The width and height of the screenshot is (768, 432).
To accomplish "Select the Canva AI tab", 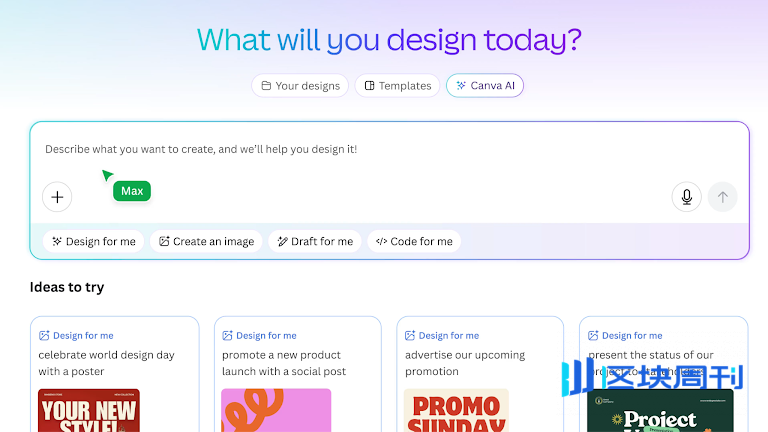I will pos(485,86).
